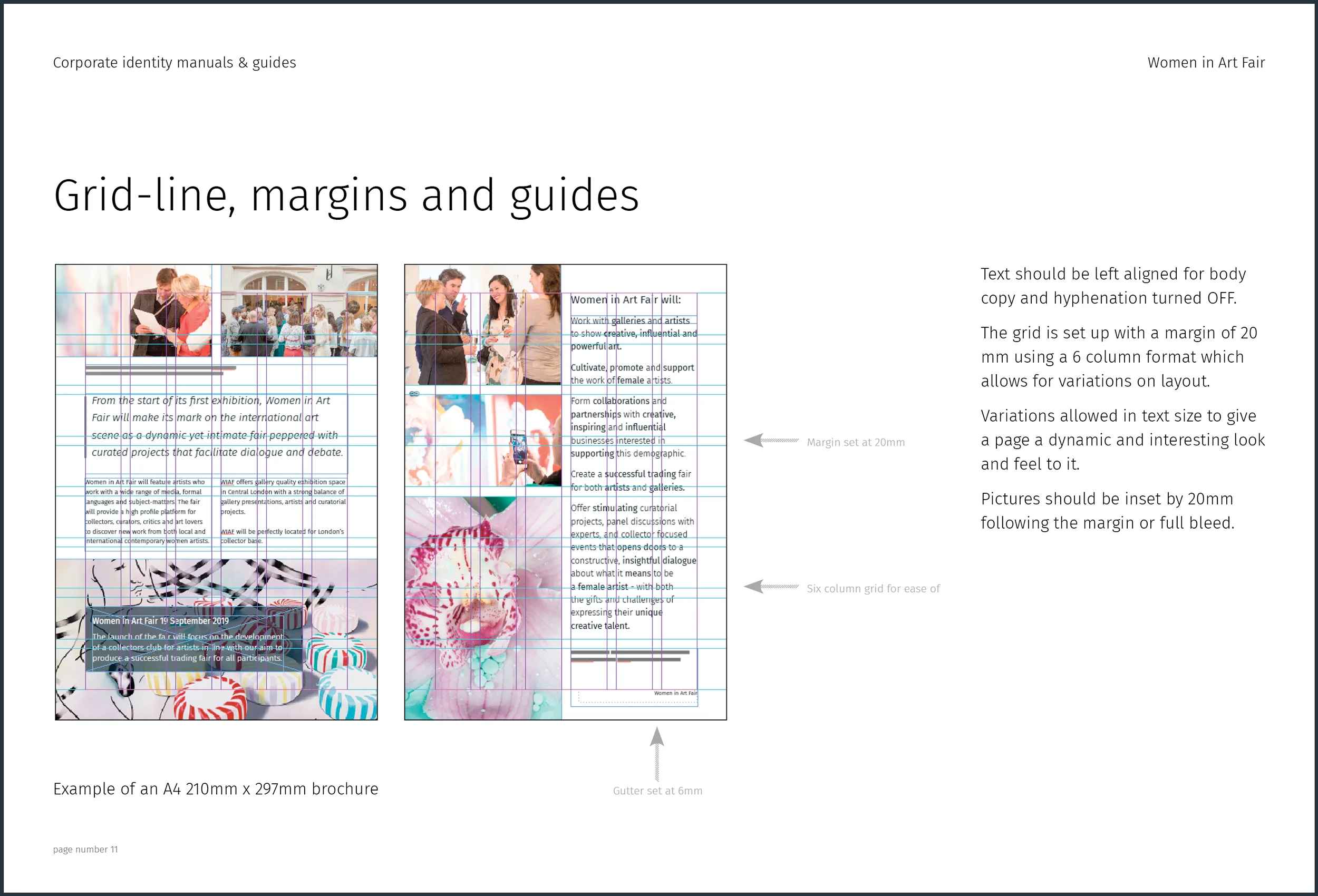The width and height of the screenshot is (1318, 896).
Task: Expand the 'Margin set at 20mm' annotation
Action: [x=856, y=442]
